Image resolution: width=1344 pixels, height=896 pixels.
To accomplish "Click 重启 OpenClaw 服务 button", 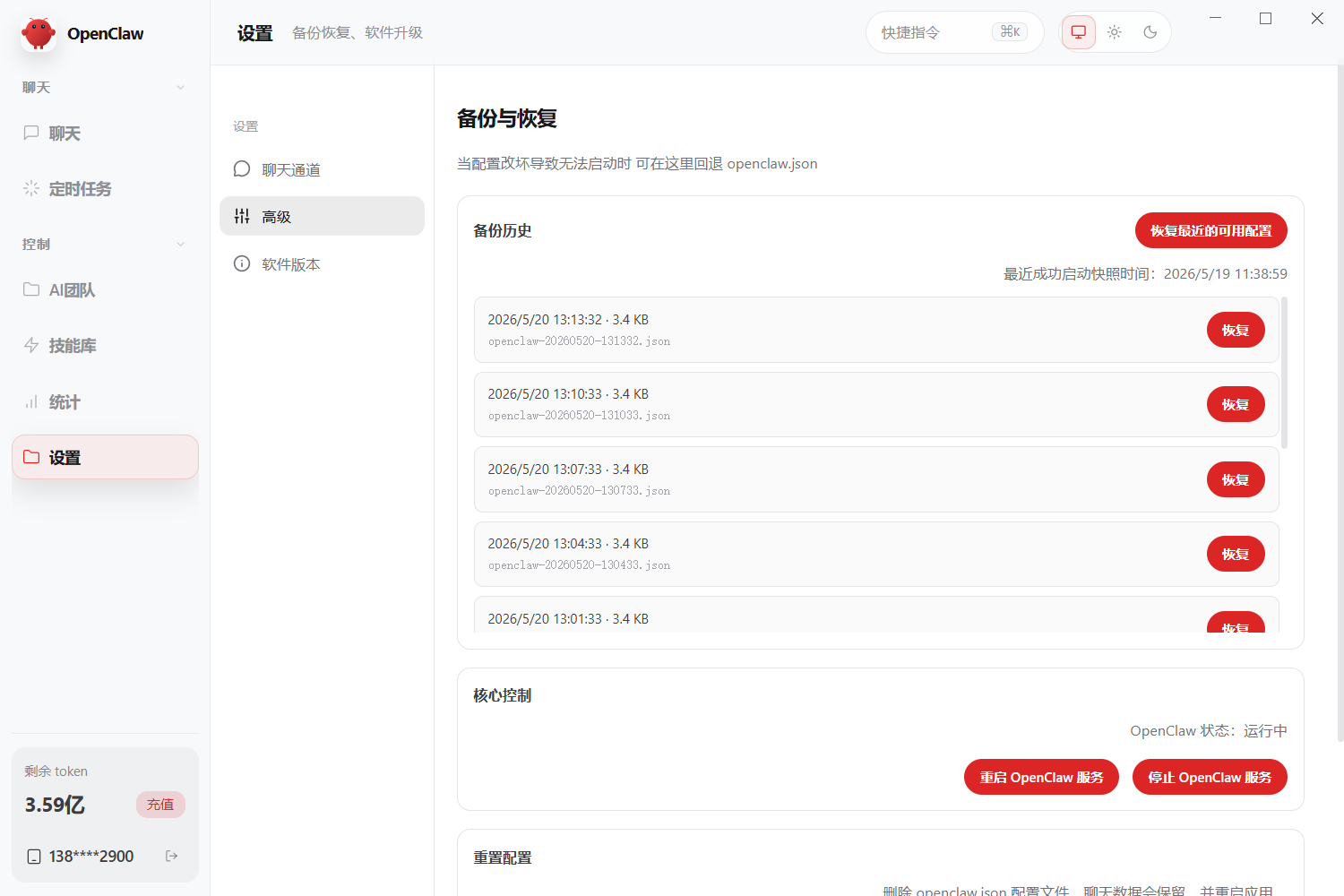I will point(1041,777).
